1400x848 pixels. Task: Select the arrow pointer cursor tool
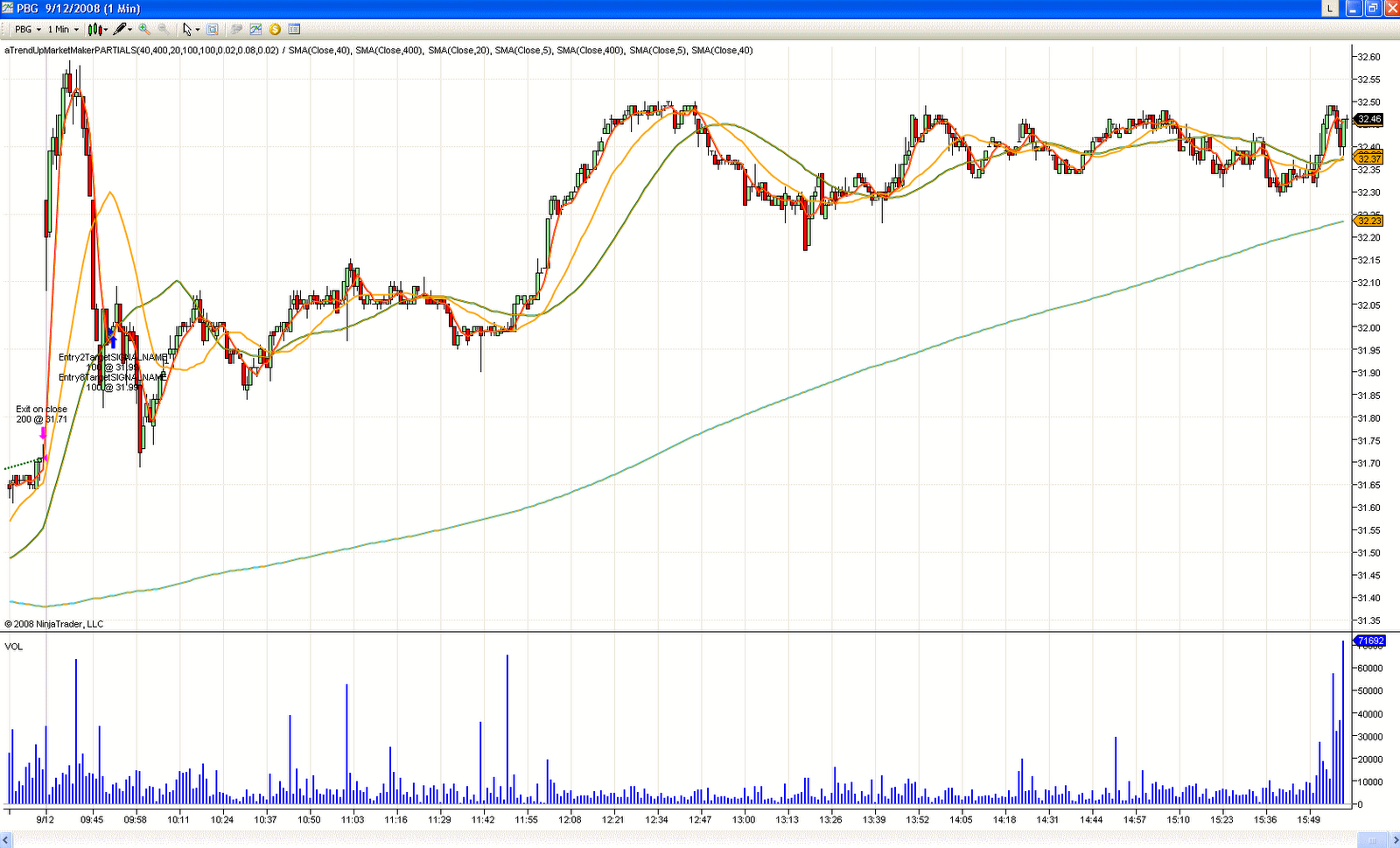(187, 29)
